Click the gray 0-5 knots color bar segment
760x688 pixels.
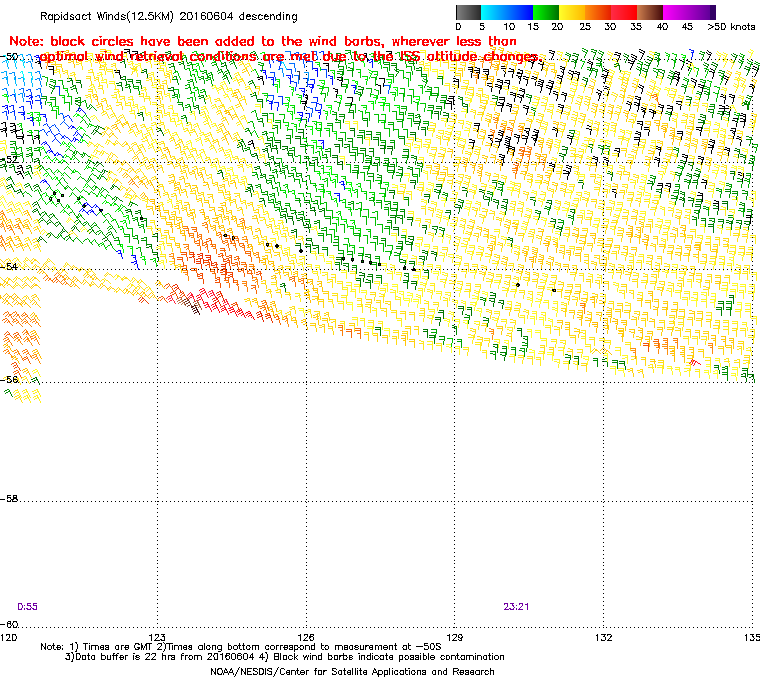[468, 12]
